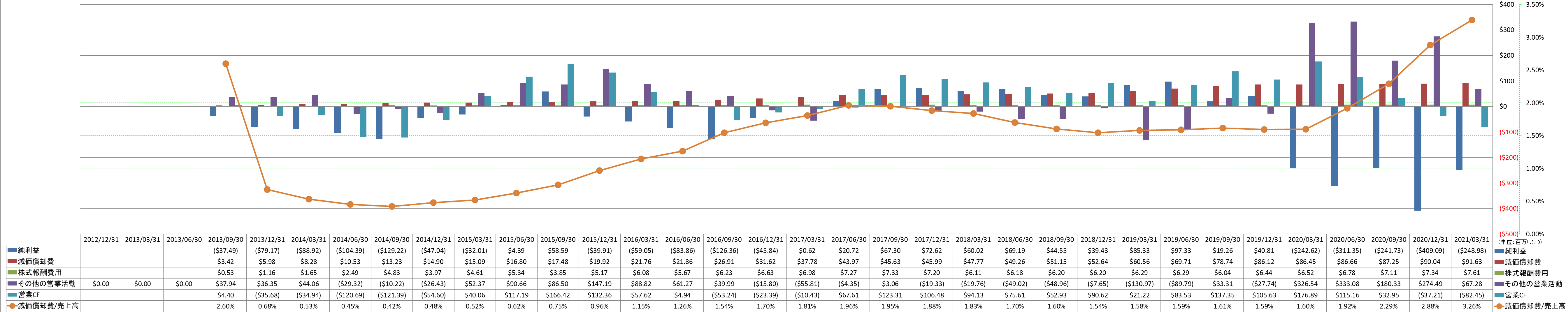
Task: Click the highest orange line marker for 2021/03/31
Action: [1472, 20]
